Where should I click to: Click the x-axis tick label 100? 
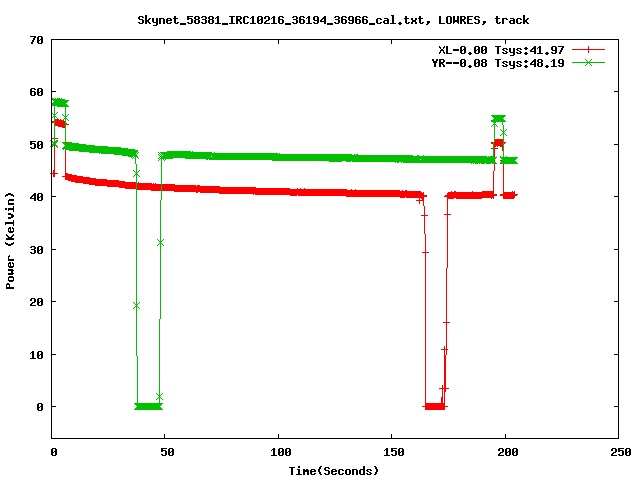point(281,452)
